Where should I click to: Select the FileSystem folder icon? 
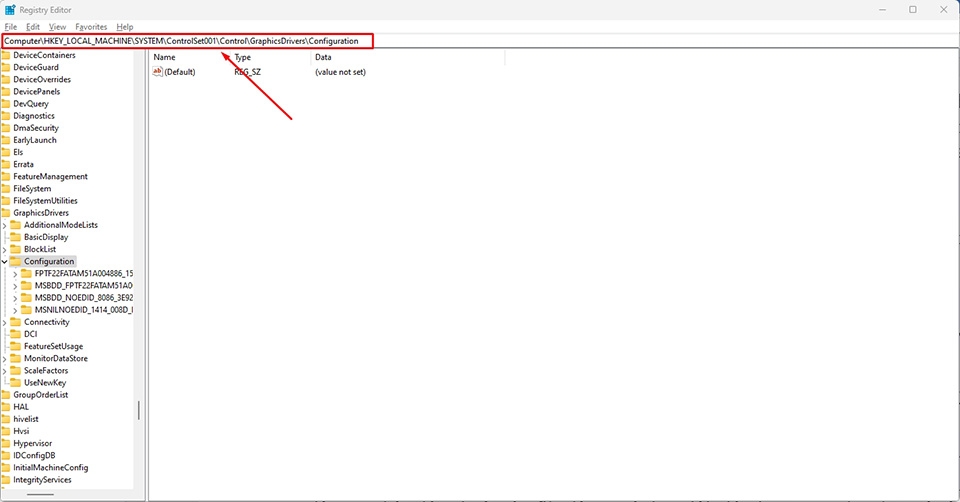point(6,189)
